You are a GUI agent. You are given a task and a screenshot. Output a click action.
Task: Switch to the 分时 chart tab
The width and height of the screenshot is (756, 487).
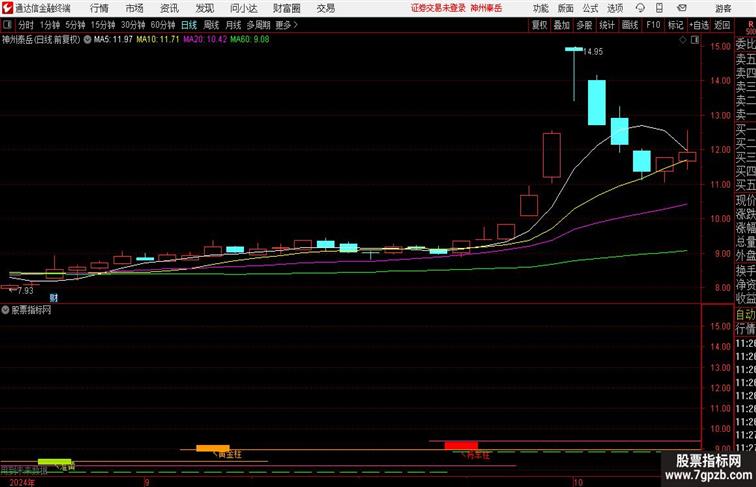26,25
